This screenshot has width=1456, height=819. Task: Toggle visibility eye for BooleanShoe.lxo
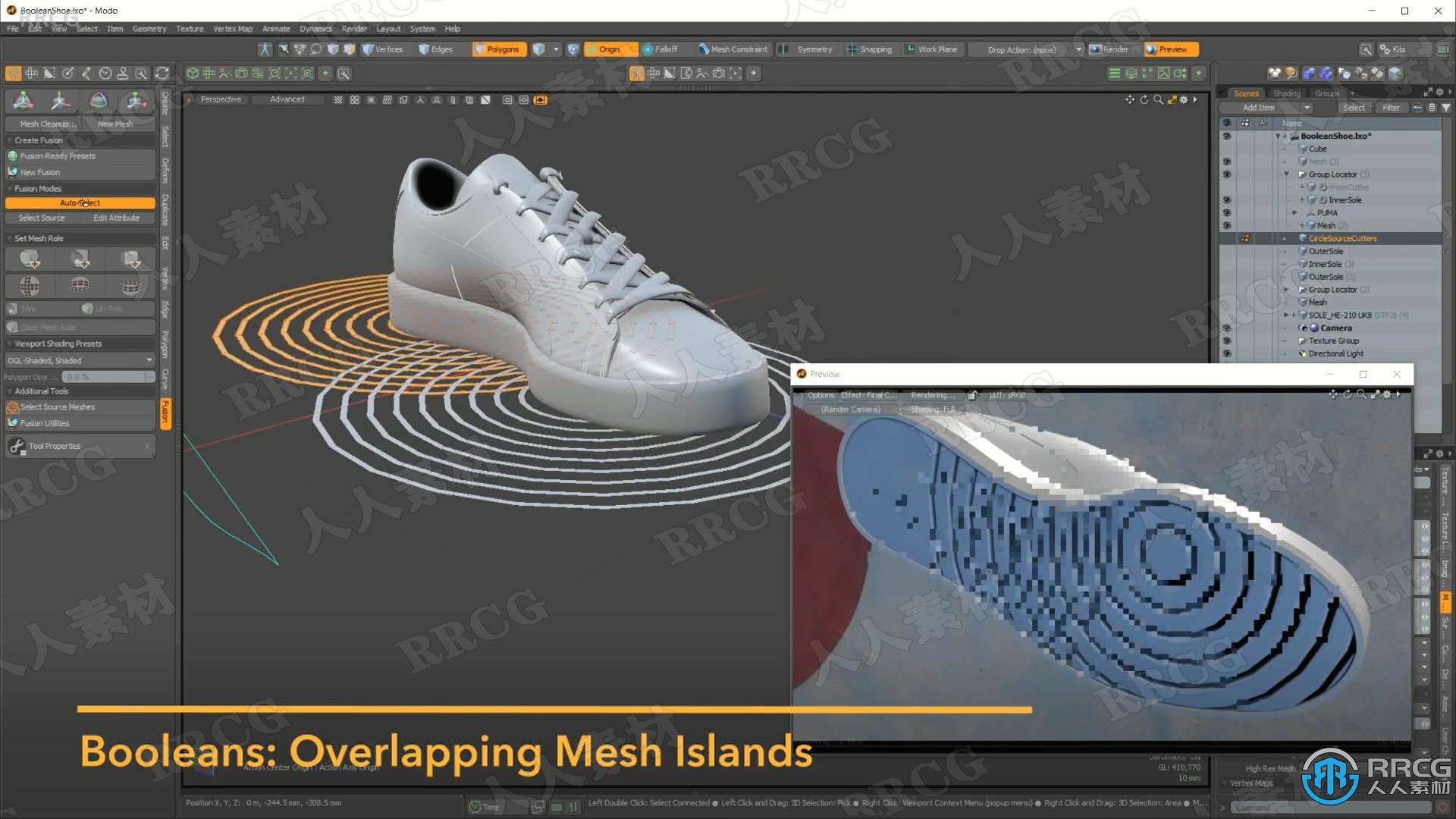coord(1226,136)
